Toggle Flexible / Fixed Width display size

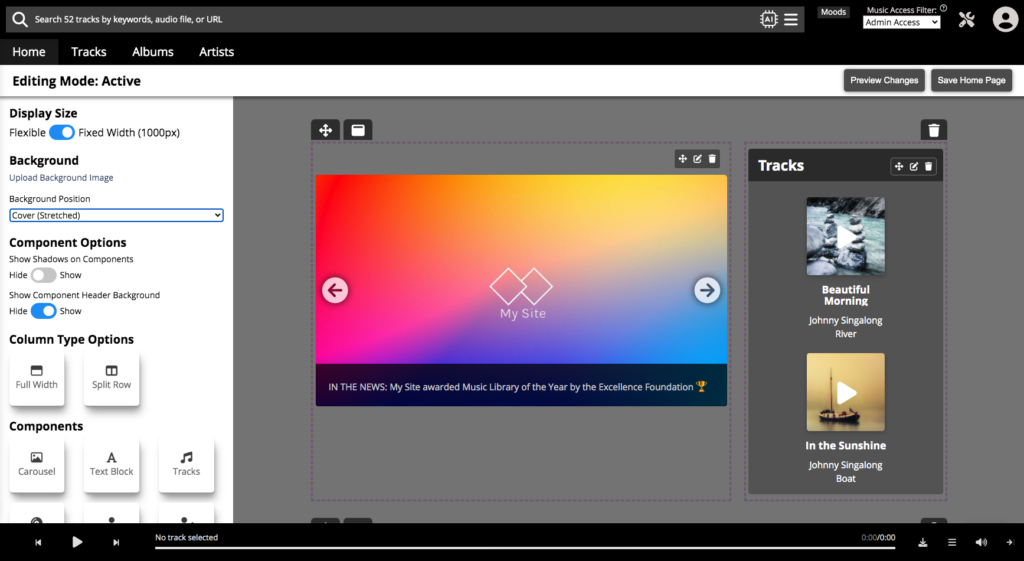pos(62,133)
